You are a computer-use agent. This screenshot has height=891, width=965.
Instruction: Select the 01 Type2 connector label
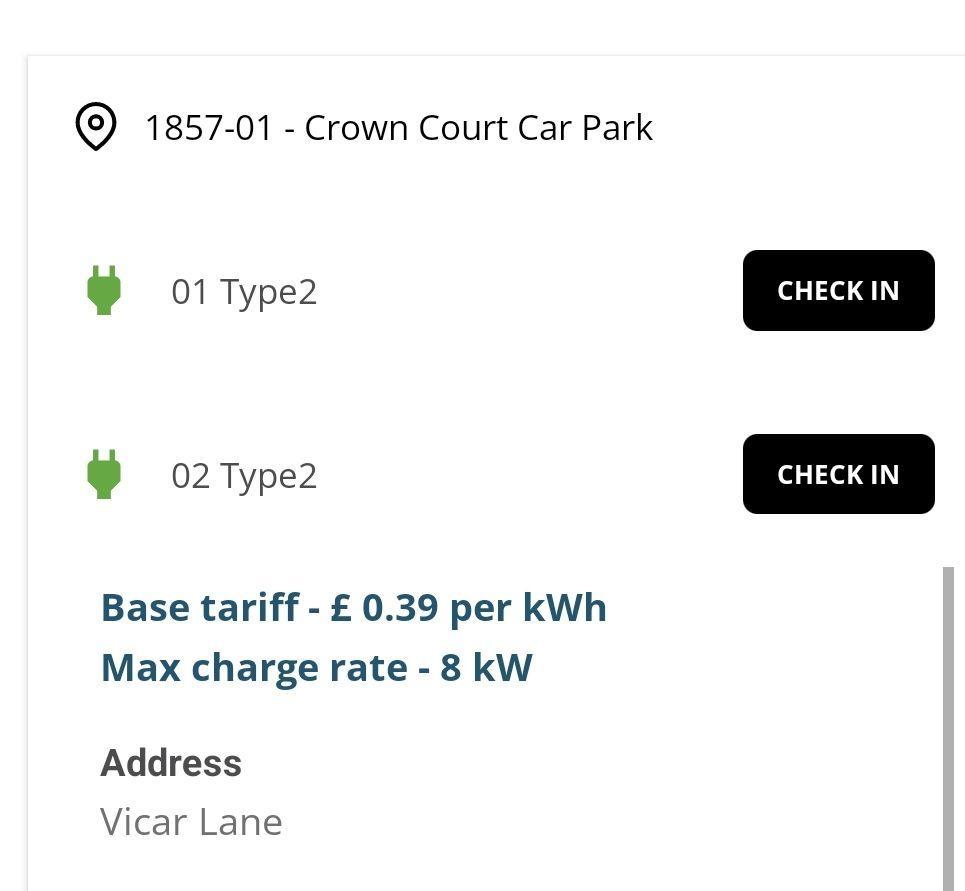pos(243,291)
